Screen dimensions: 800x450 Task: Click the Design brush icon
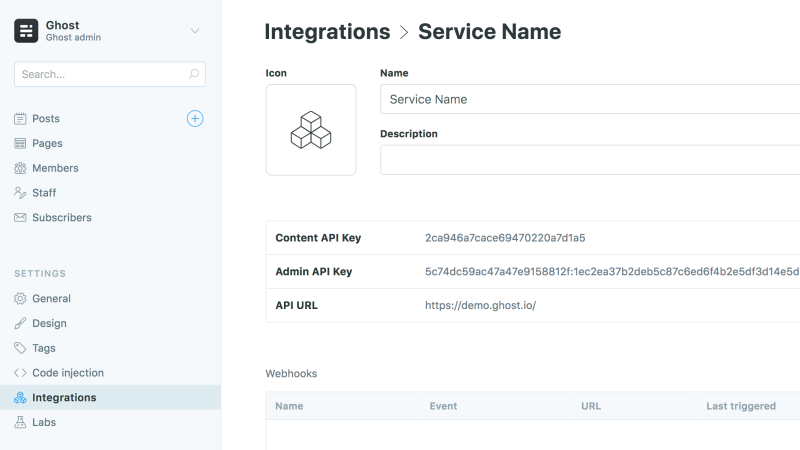[x=20, y=323]
